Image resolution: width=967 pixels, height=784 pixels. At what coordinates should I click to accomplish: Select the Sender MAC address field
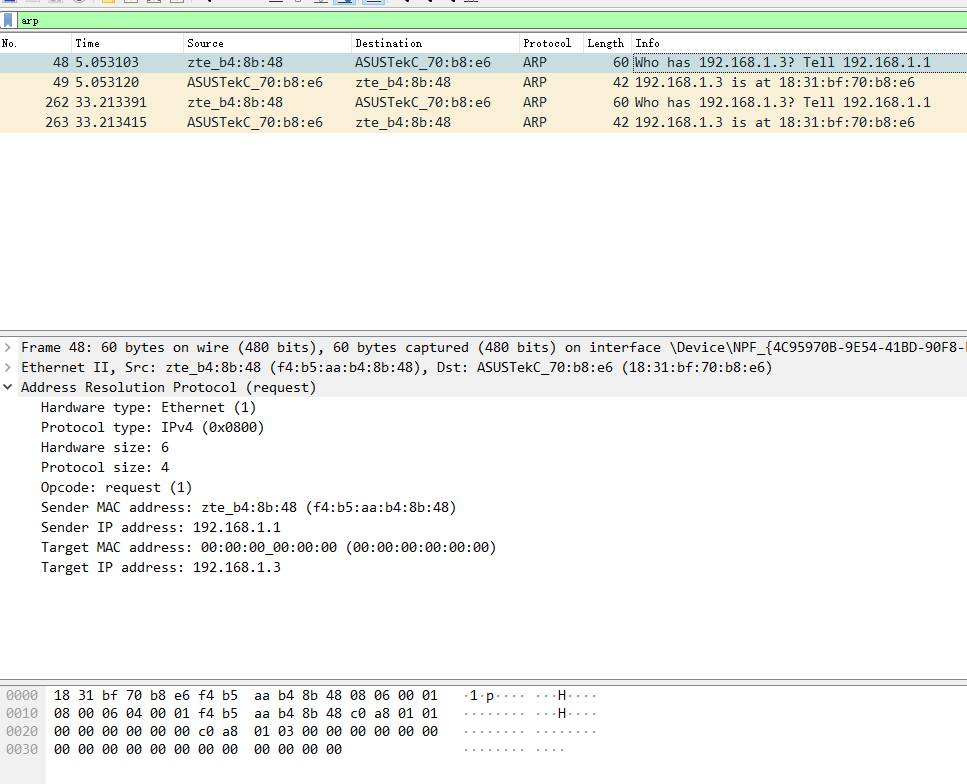point(248,507)
